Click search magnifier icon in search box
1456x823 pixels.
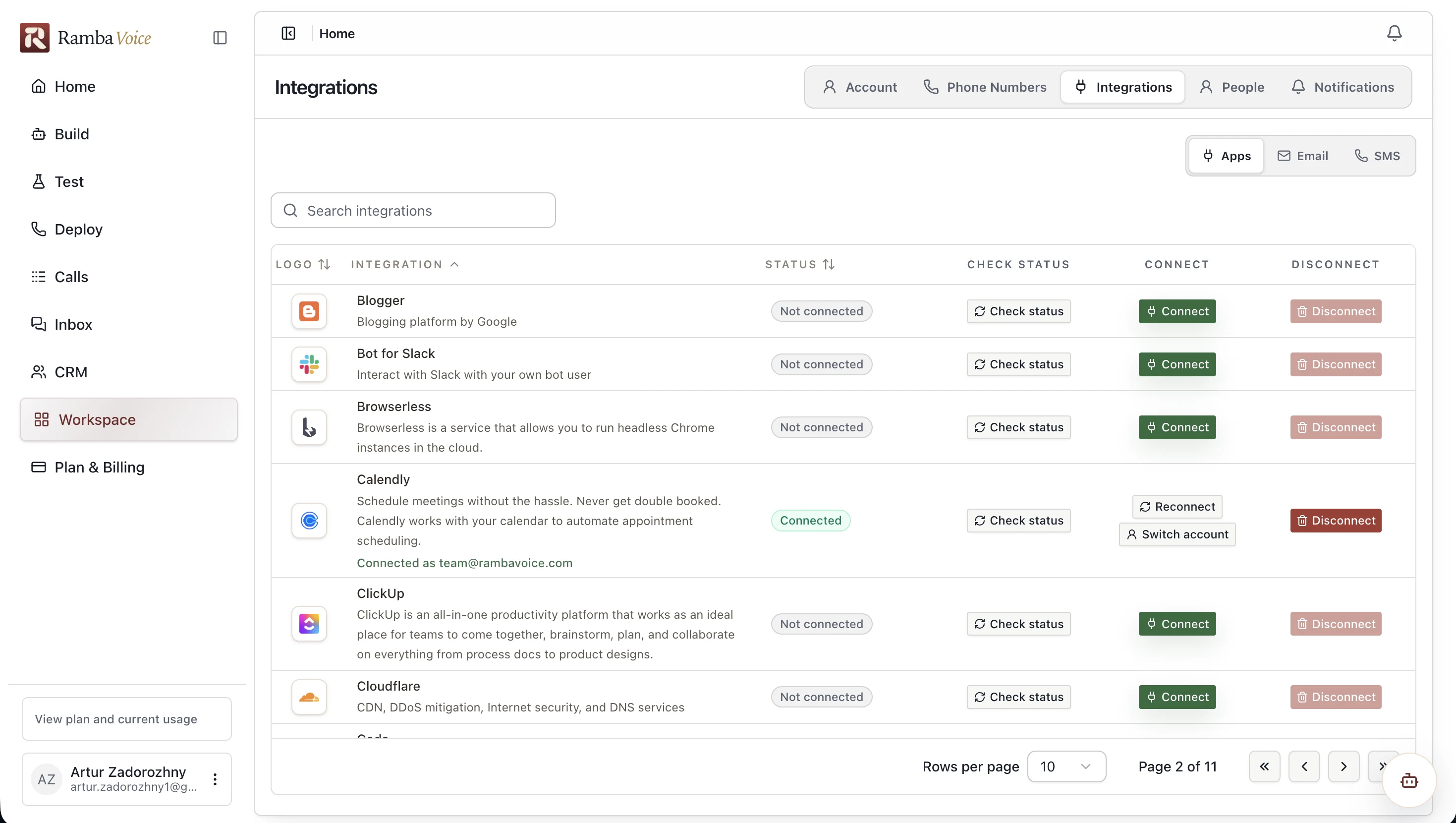(x=290, y=210)
